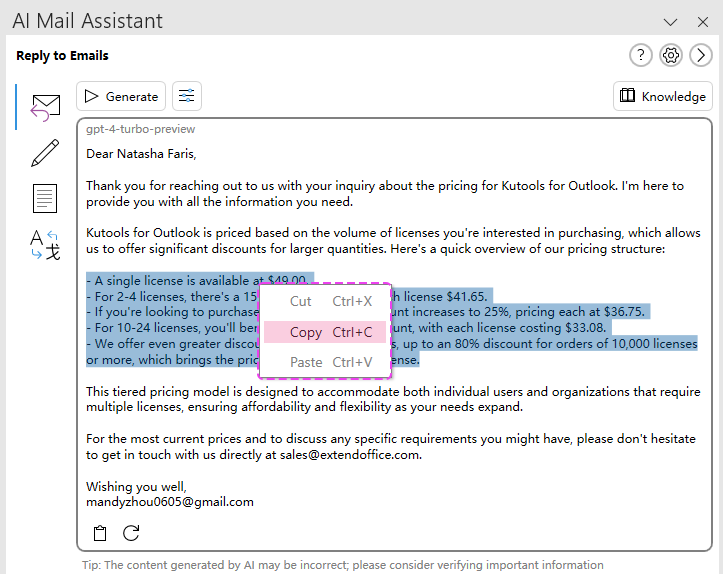Screen dimensions: 723x574
Task: Open the Knowledge button
Action: 662,96
